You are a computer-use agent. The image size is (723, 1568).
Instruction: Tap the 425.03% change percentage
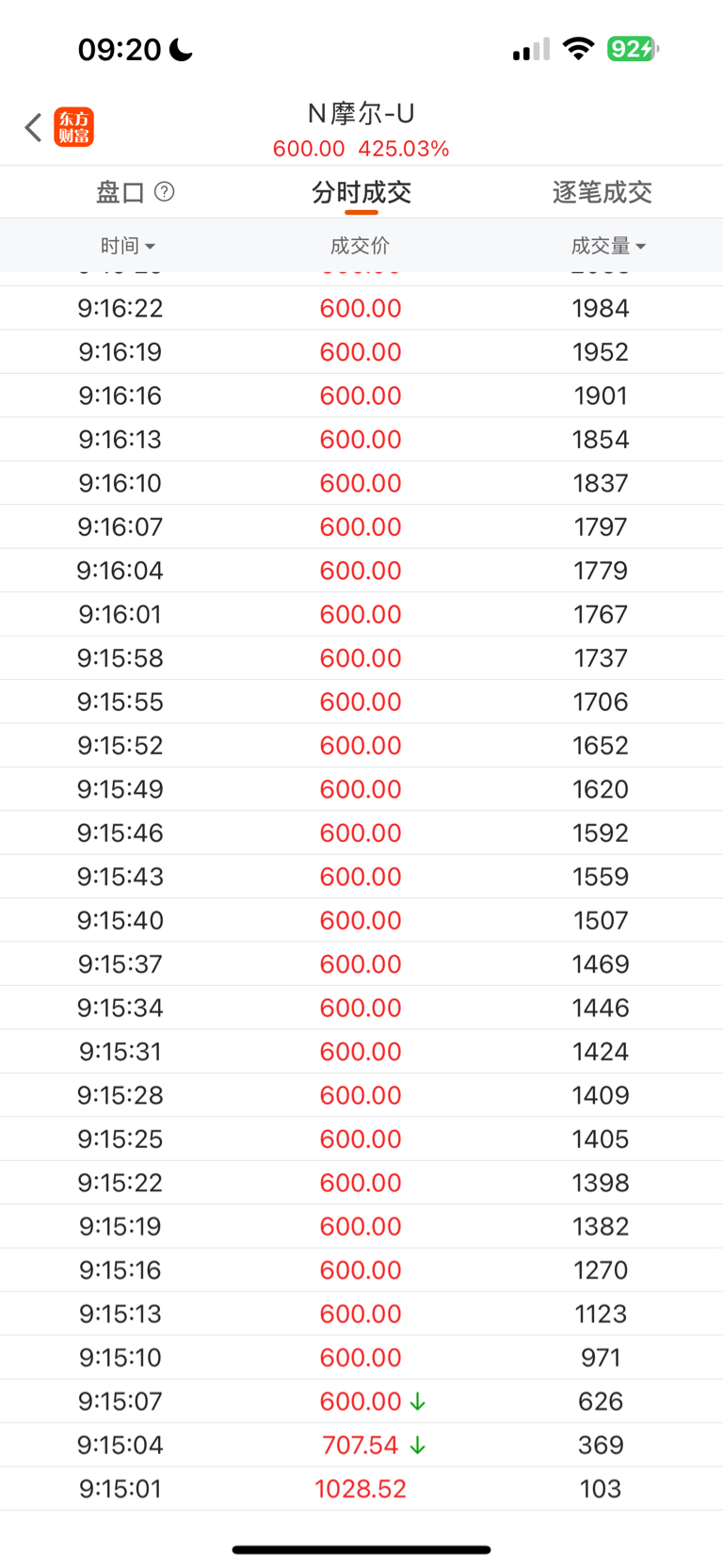coord(404,149)
